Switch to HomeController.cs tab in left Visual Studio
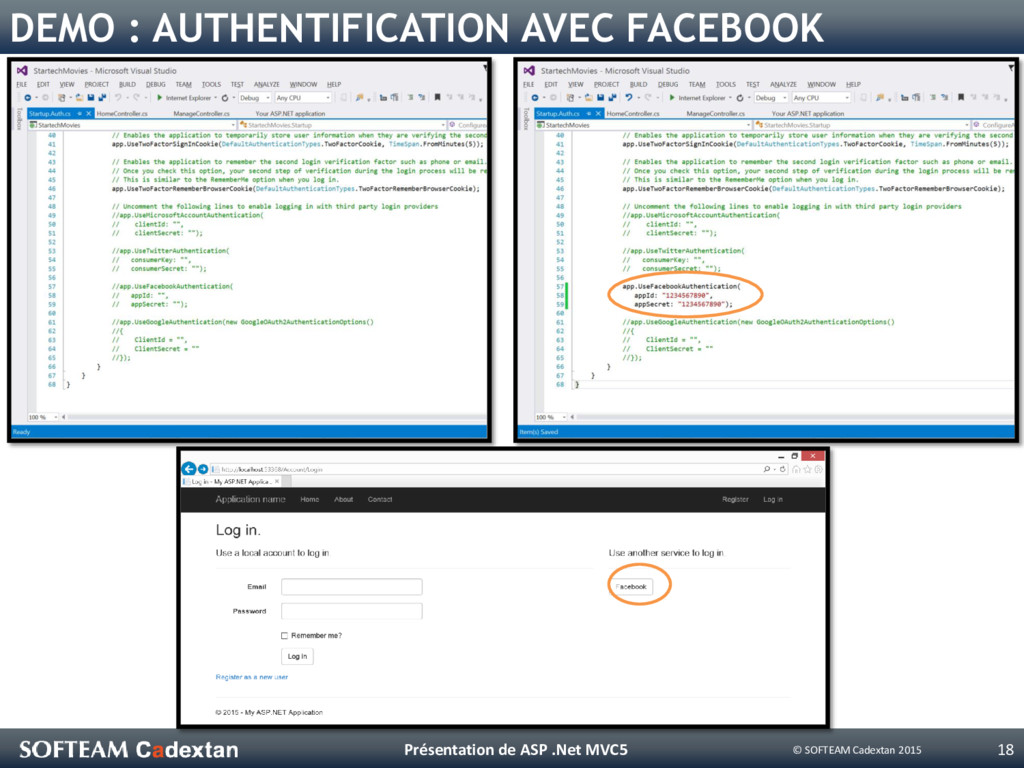 click(x=122, y=114)
